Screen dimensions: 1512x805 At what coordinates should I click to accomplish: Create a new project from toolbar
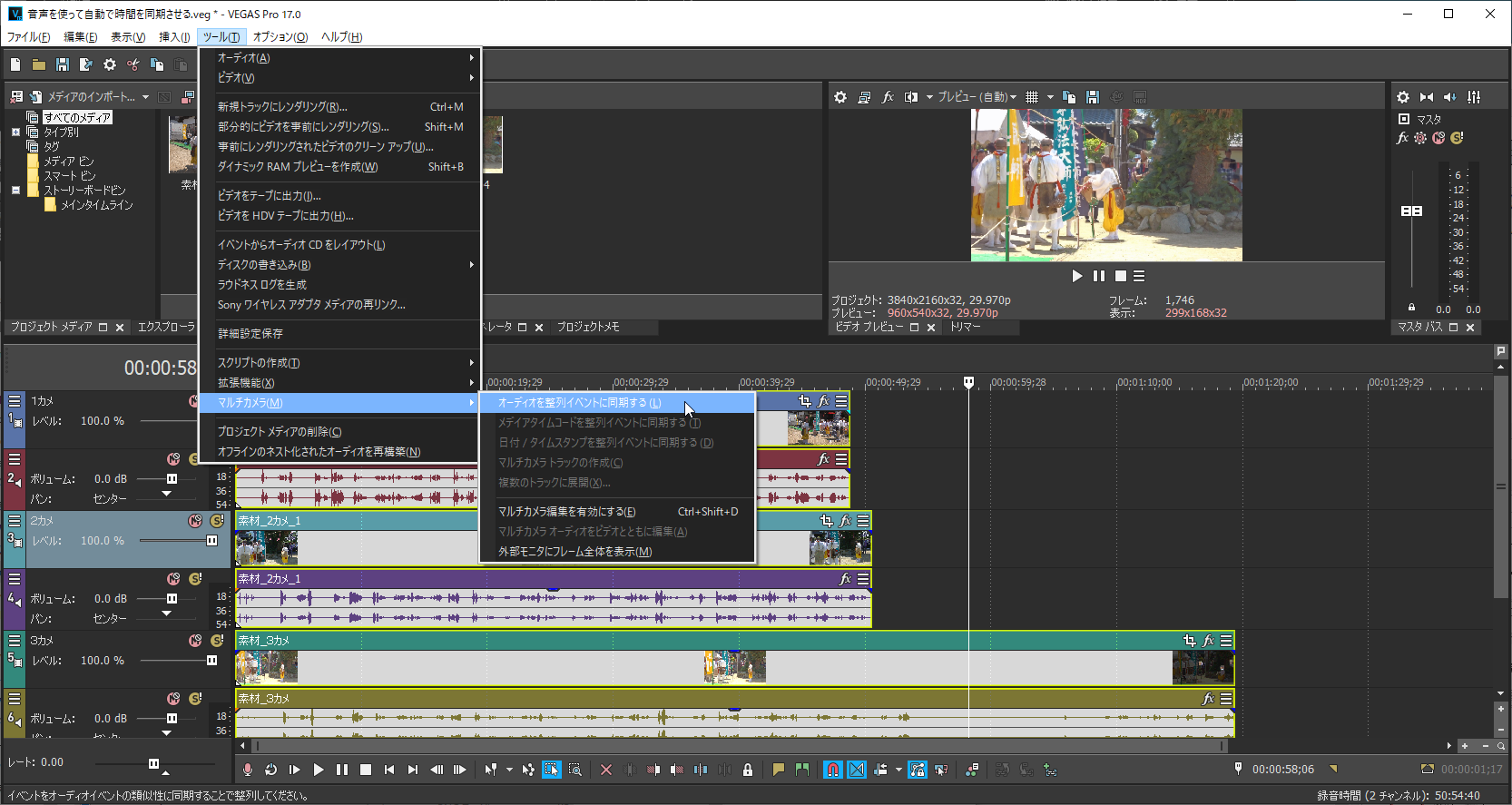[x=15, y=64]
